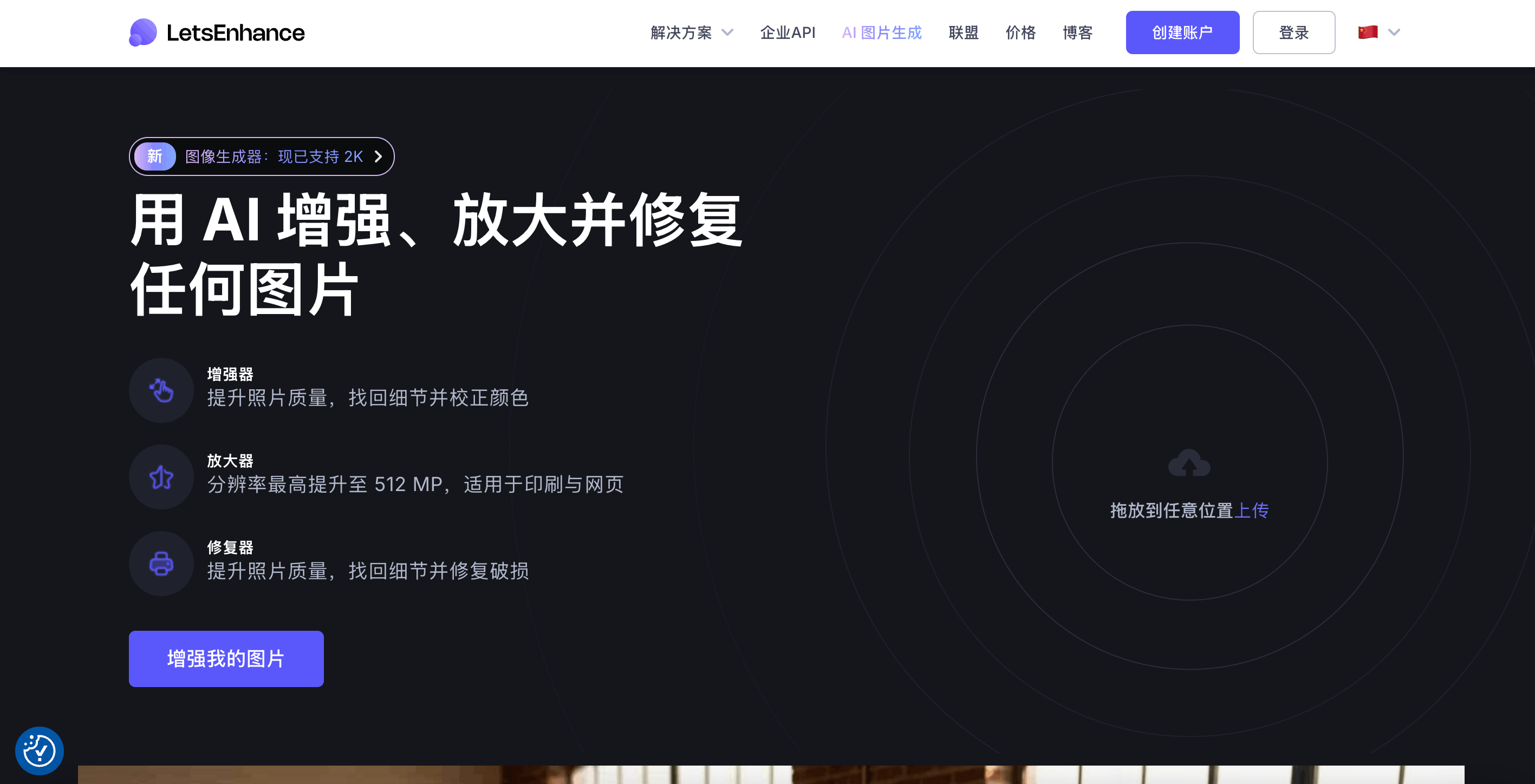Open the 联盟 menu item
1535x784 pixels.
(x=964, y=32)
